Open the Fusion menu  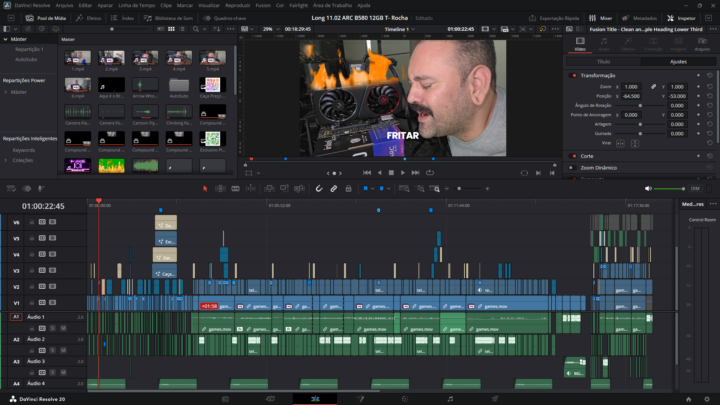[x=263, y=4]
